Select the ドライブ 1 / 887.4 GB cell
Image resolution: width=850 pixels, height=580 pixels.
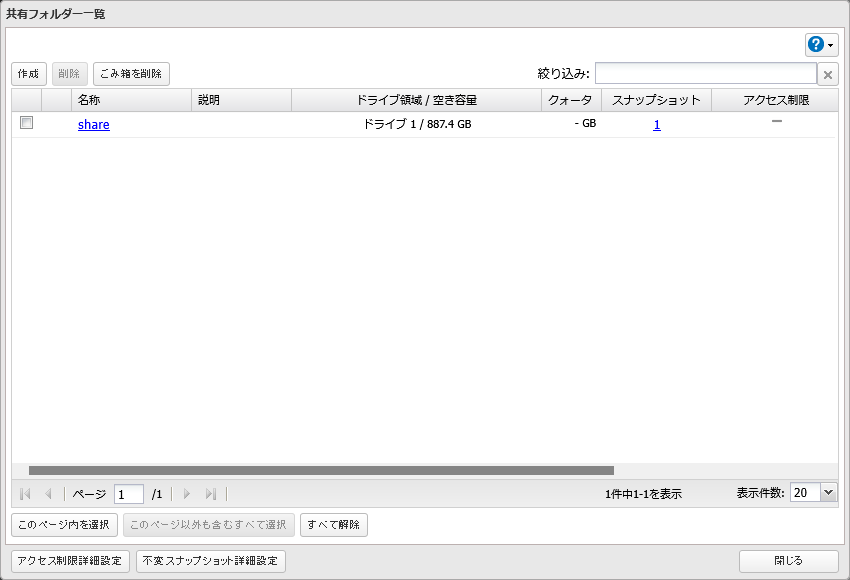coord(416,124)
